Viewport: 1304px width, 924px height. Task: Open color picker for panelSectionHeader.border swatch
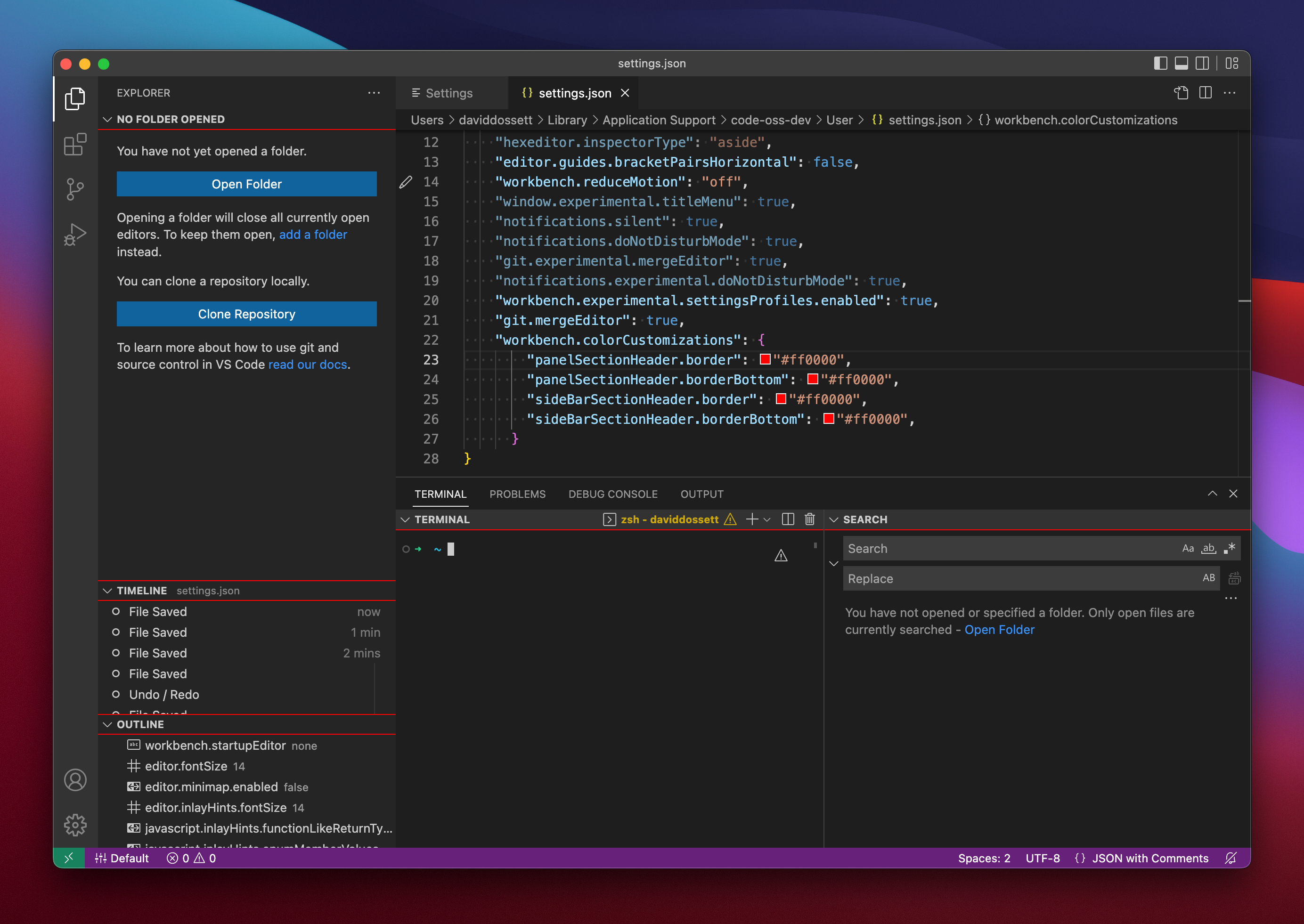click(x=765, y=359)
